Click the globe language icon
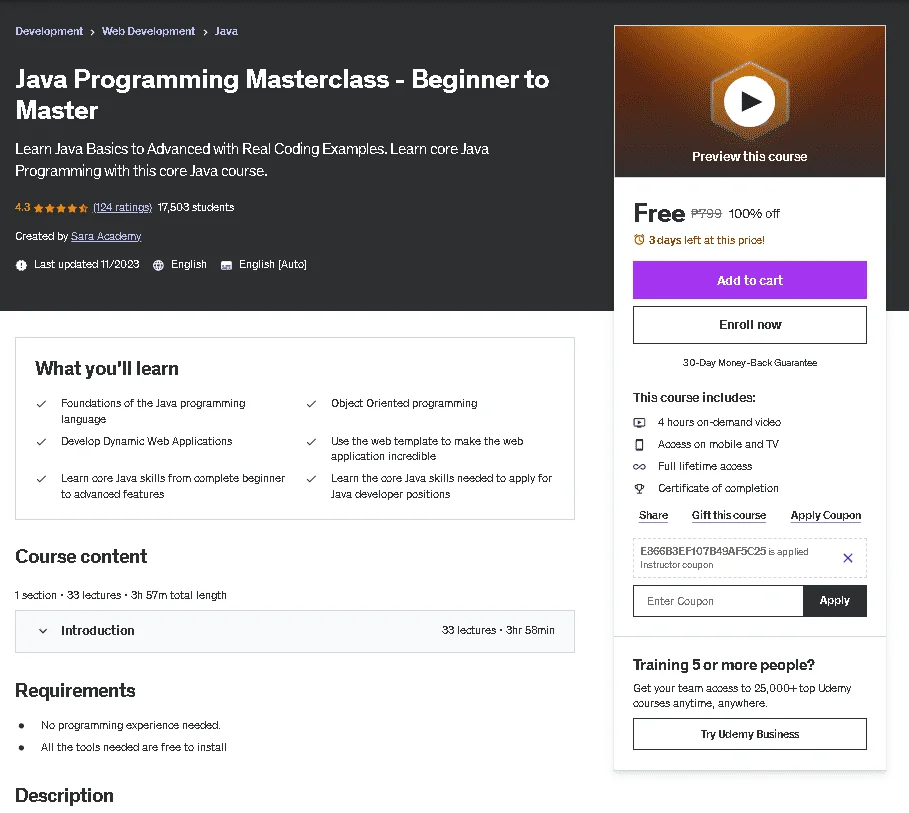This screenshot has width=909, height=813. tap(158, 265)
